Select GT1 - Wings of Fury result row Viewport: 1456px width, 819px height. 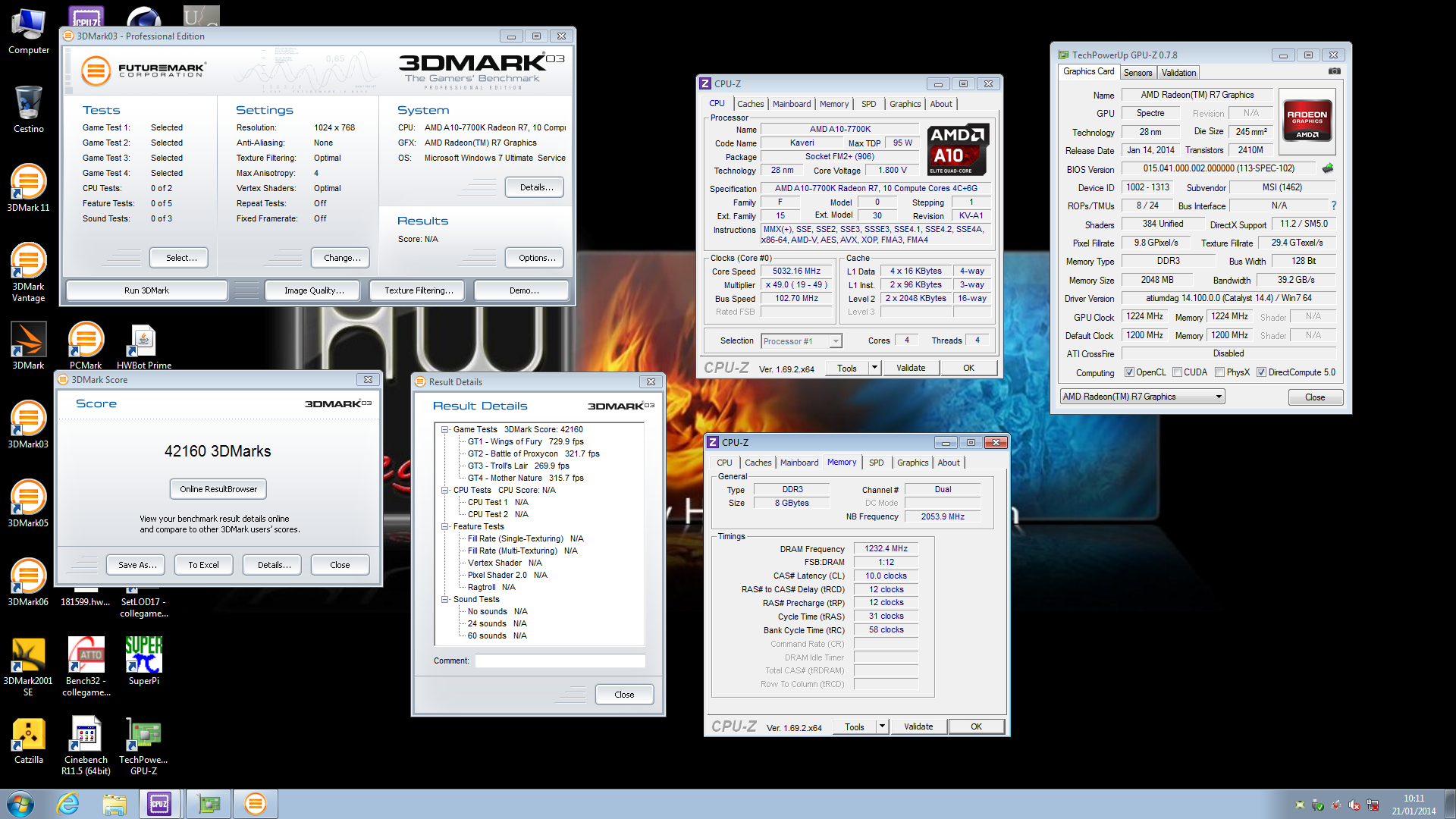coord(526,441)
